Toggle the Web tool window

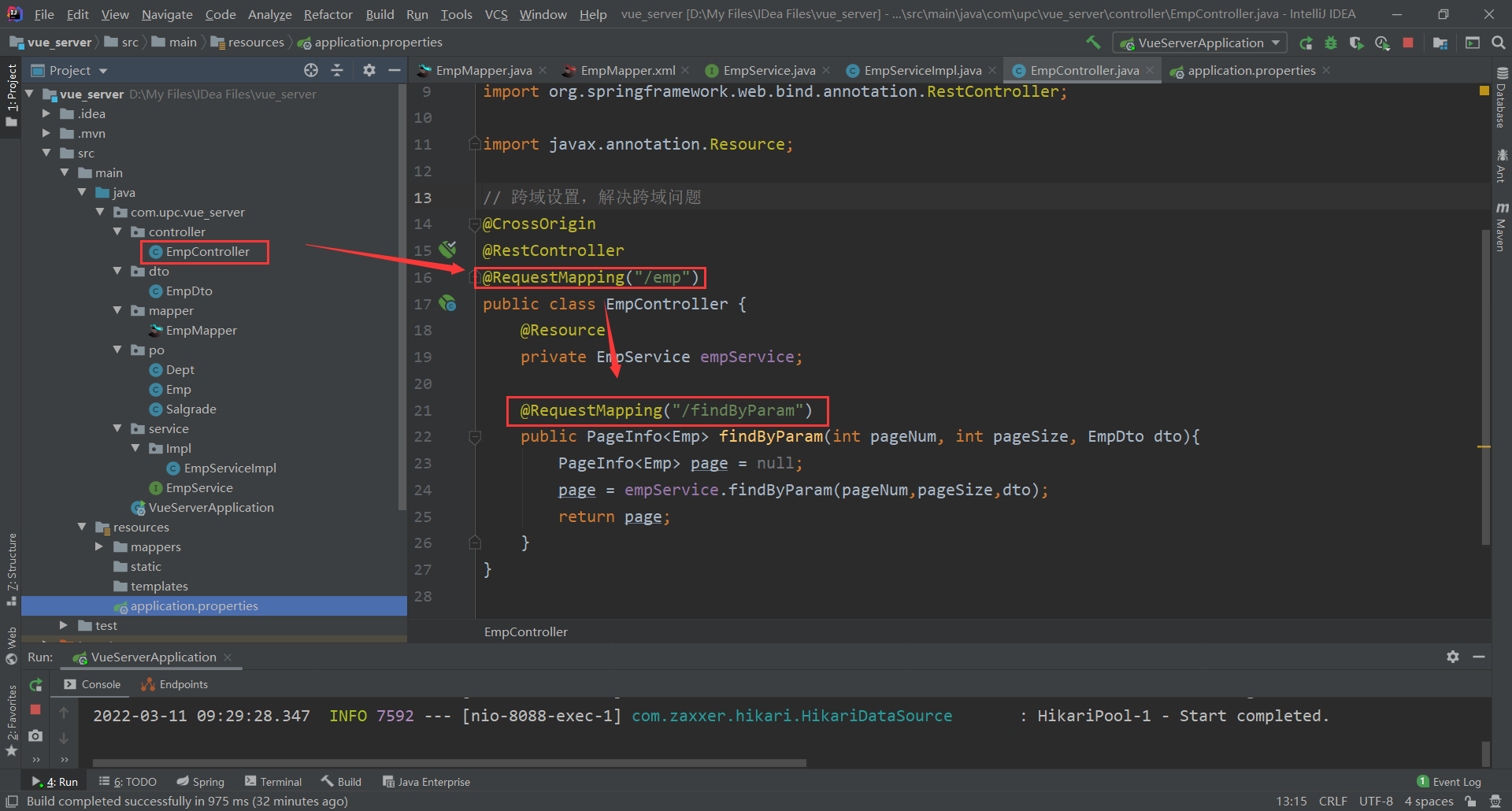[x=11, y=646]
